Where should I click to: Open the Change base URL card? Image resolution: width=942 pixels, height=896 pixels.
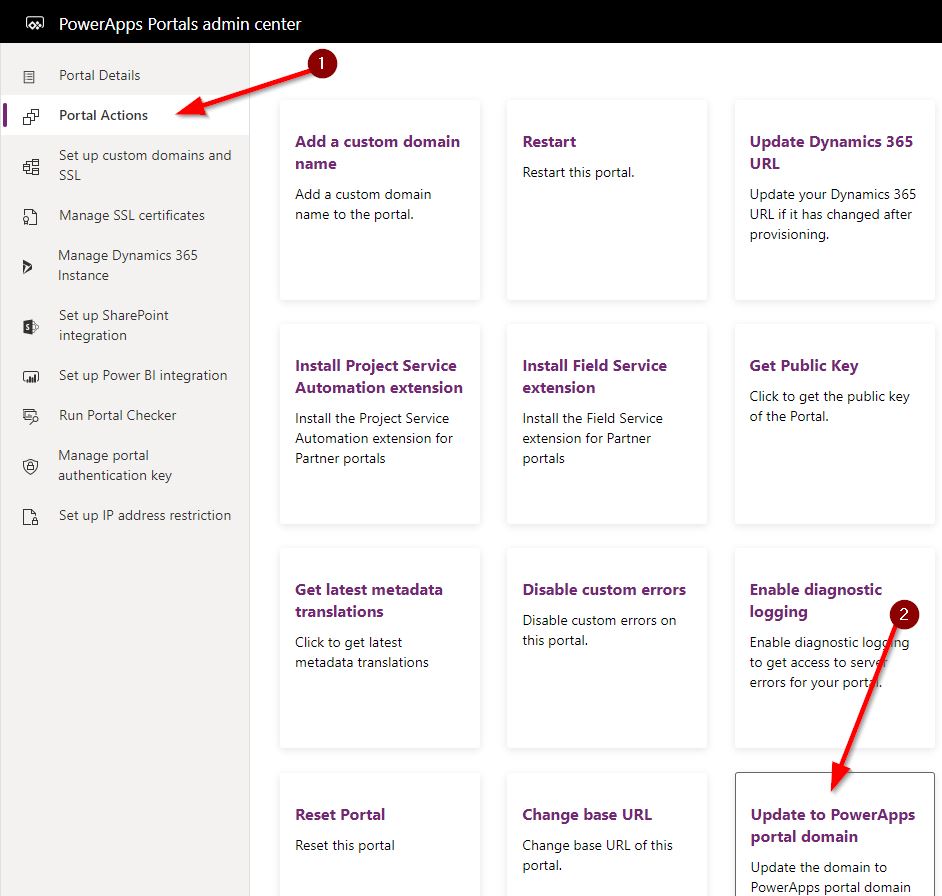[x=607, y=835]
